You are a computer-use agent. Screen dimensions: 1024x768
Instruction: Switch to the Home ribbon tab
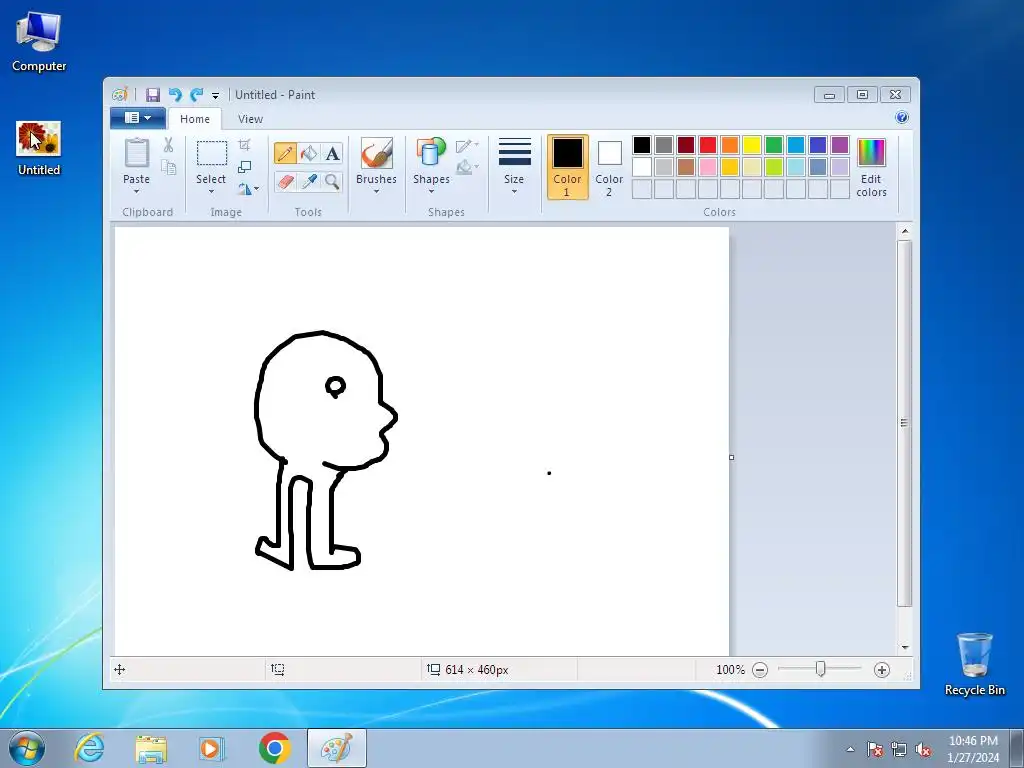(195, 119)
